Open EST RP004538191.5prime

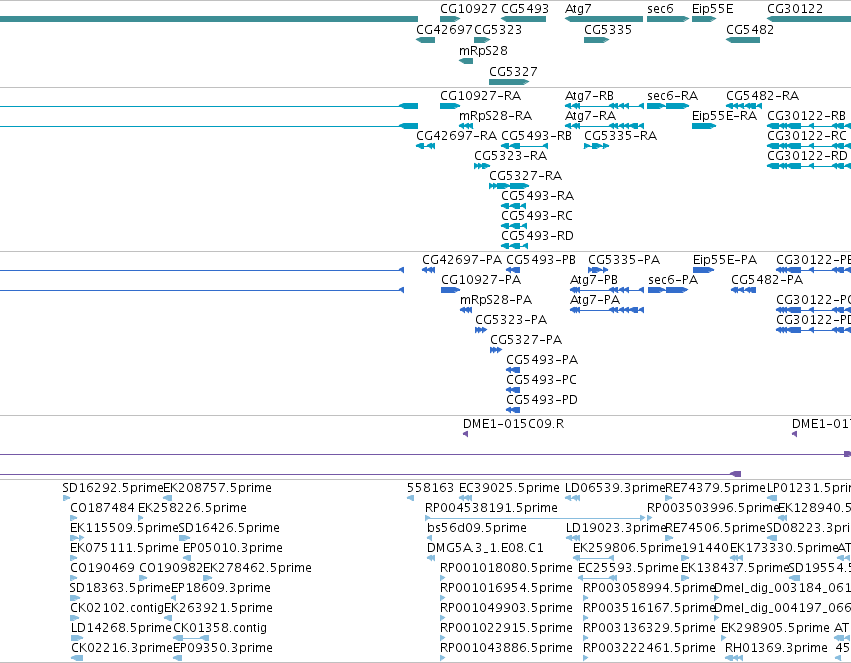click(x=491, y=508)
